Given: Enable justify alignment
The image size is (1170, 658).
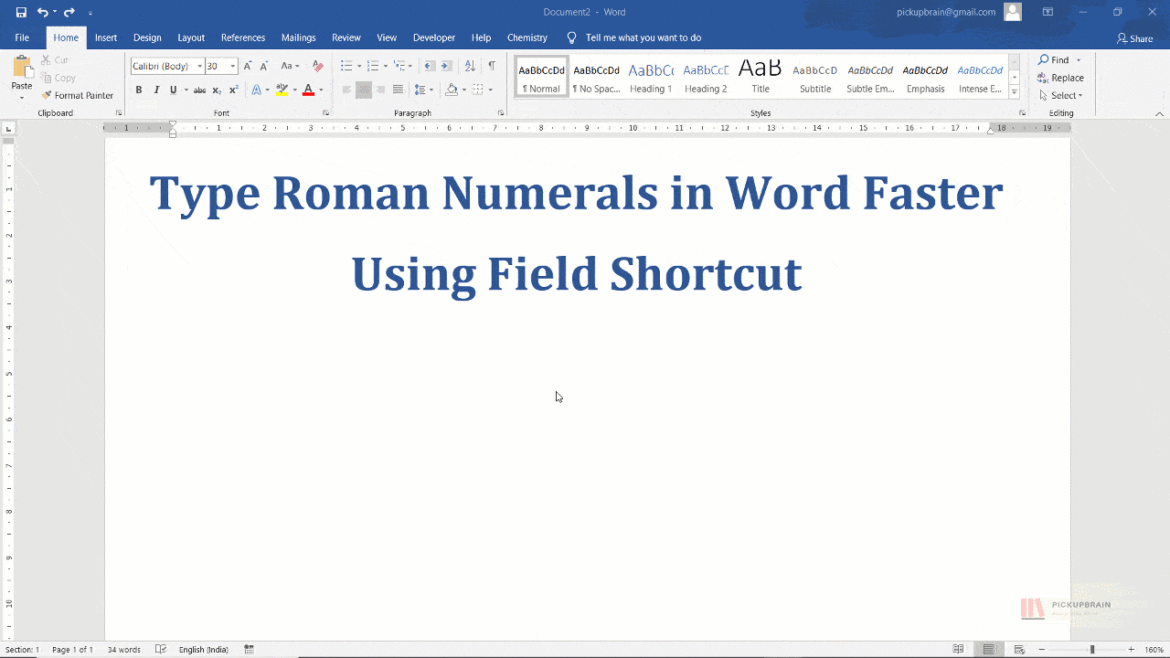Looking at the screenshot, I should (398, 89).
